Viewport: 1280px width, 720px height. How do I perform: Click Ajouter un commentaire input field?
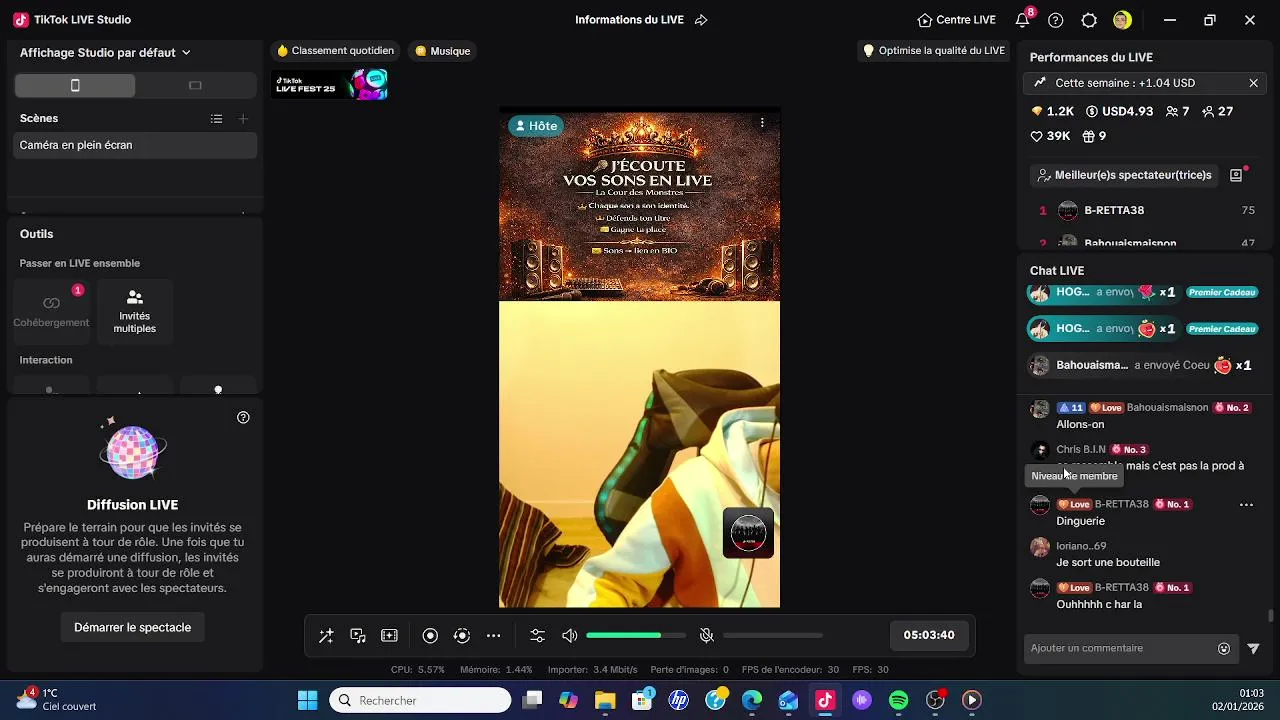coord(1120,648)
